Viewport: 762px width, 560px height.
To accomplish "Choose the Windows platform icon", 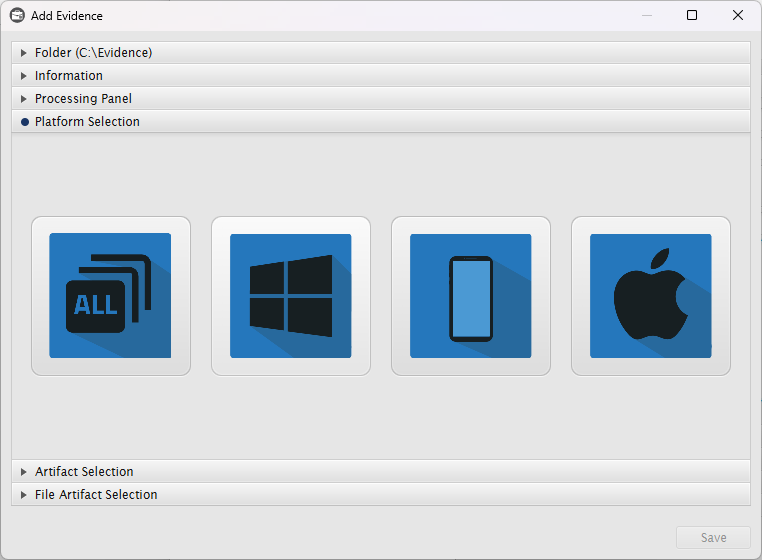I will (x=291, y=296).
